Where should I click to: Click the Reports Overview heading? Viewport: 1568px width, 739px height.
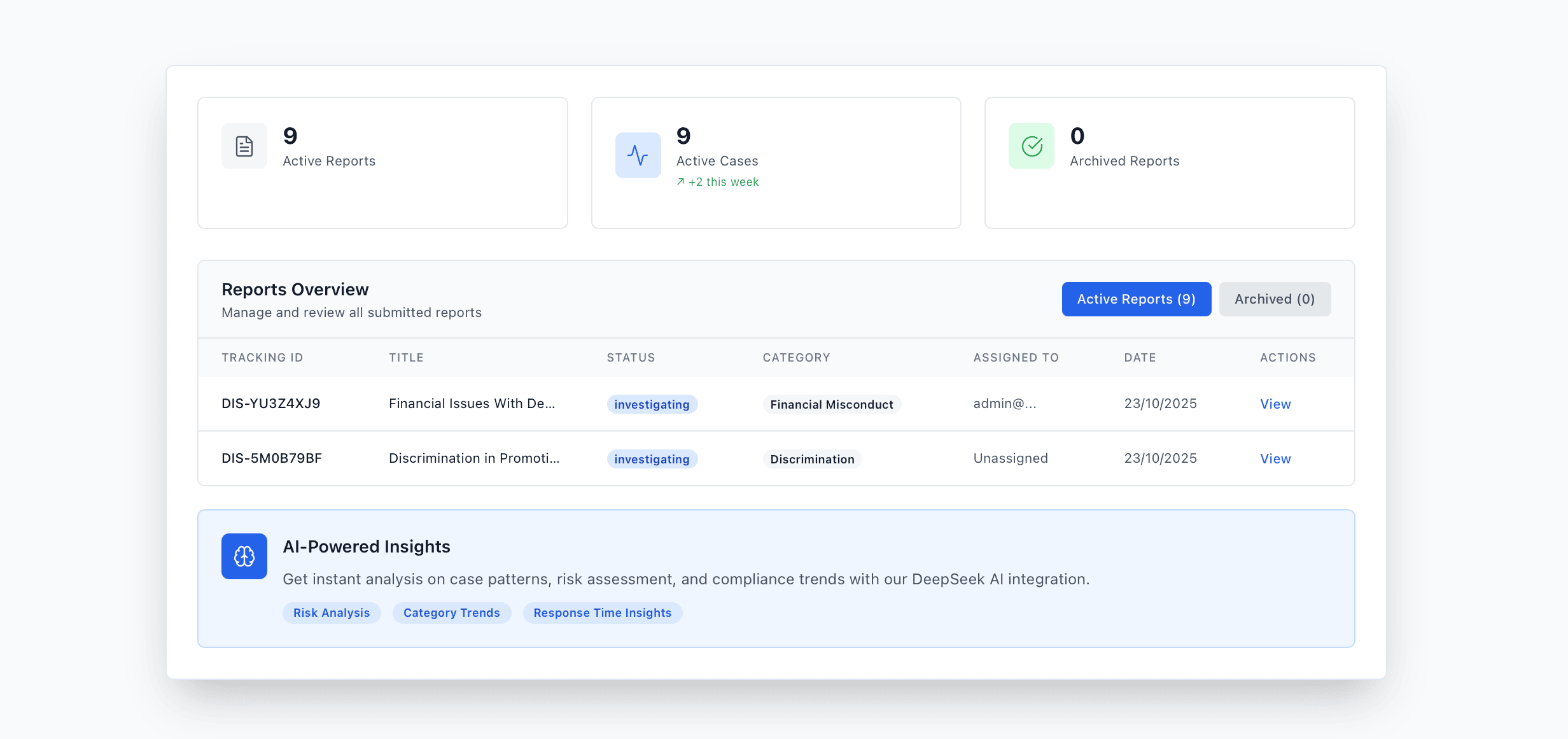[295, 289]
